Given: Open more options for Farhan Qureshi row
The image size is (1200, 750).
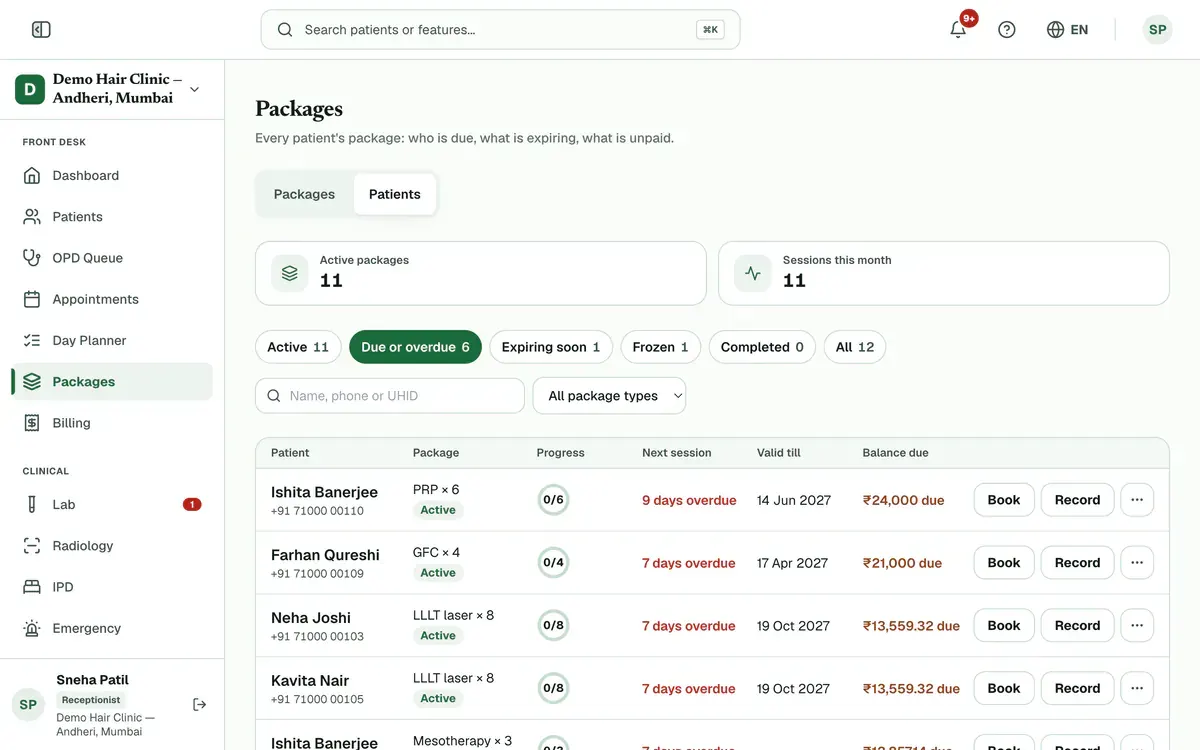Looking at the screenshot, I should 1137,563.
